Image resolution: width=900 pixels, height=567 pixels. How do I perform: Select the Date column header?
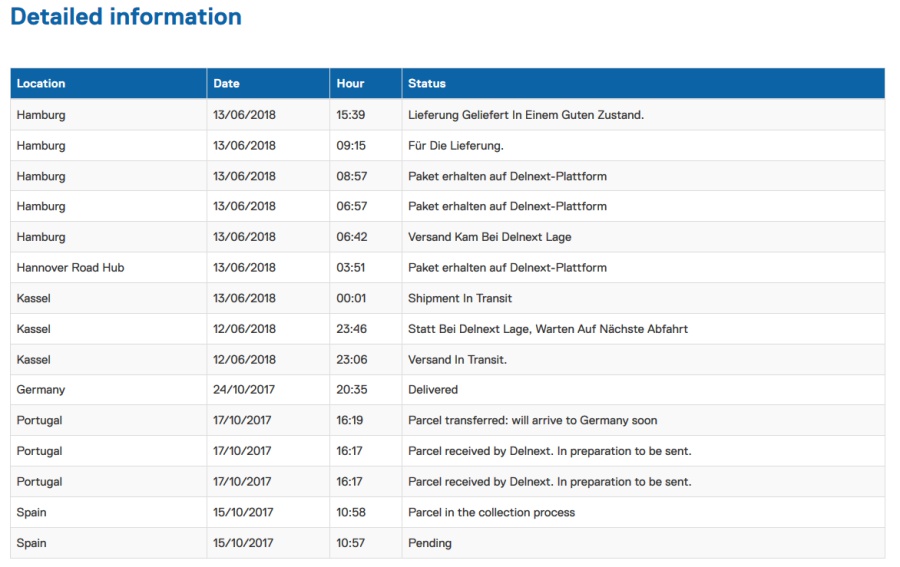click(x=227, y=84)
